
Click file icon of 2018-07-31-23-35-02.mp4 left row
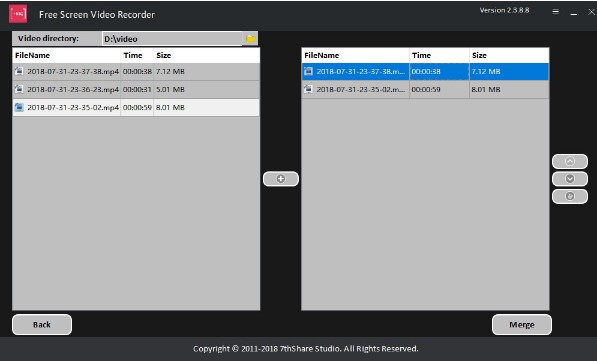(19, 107)
